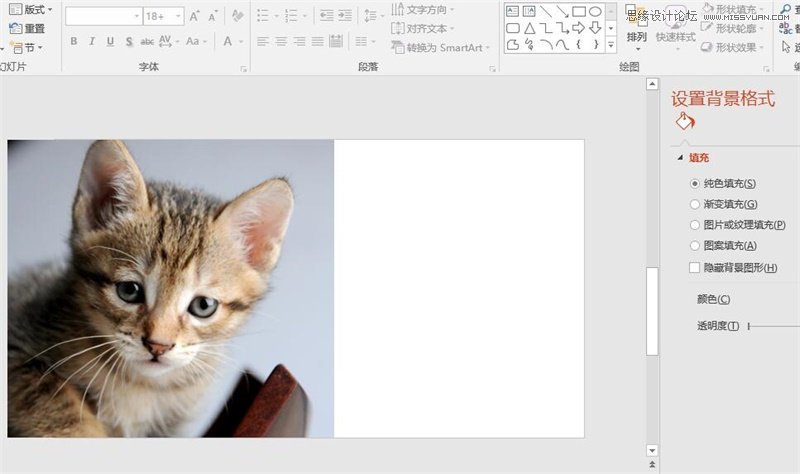800x474 pixels.
Task: Open the font name combo box dropdown
Action: click(x=136, y=16)
